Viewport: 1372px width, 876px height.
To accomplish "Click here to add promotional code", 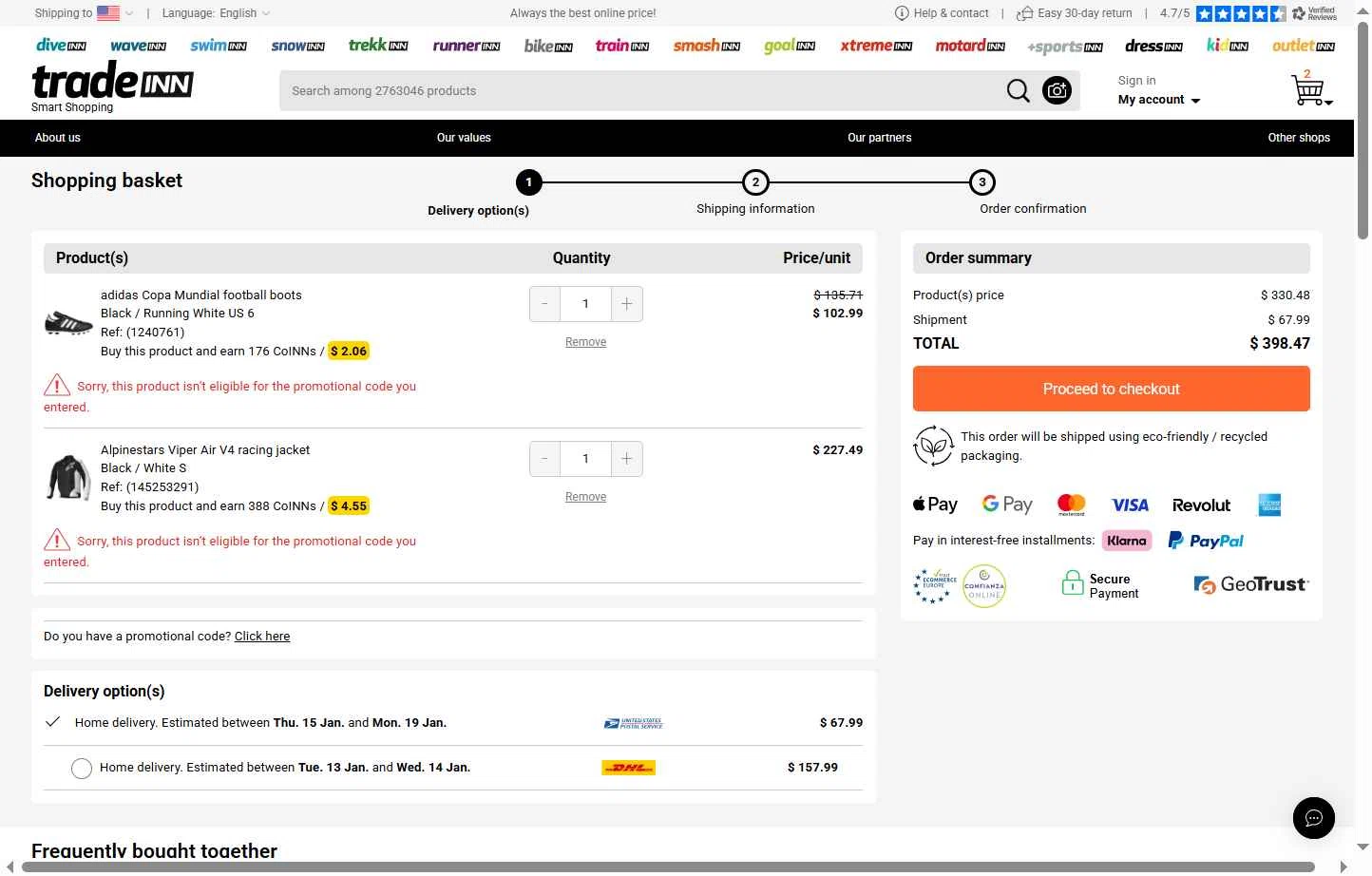I will [262, 637].
